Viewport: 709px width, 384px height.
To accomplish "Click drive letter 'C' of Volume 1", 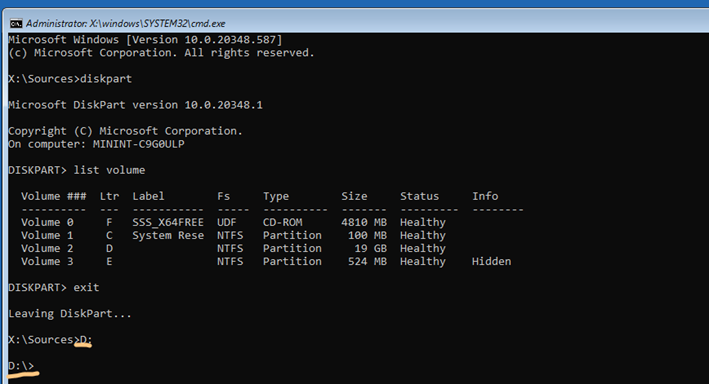I will [109, 236].
